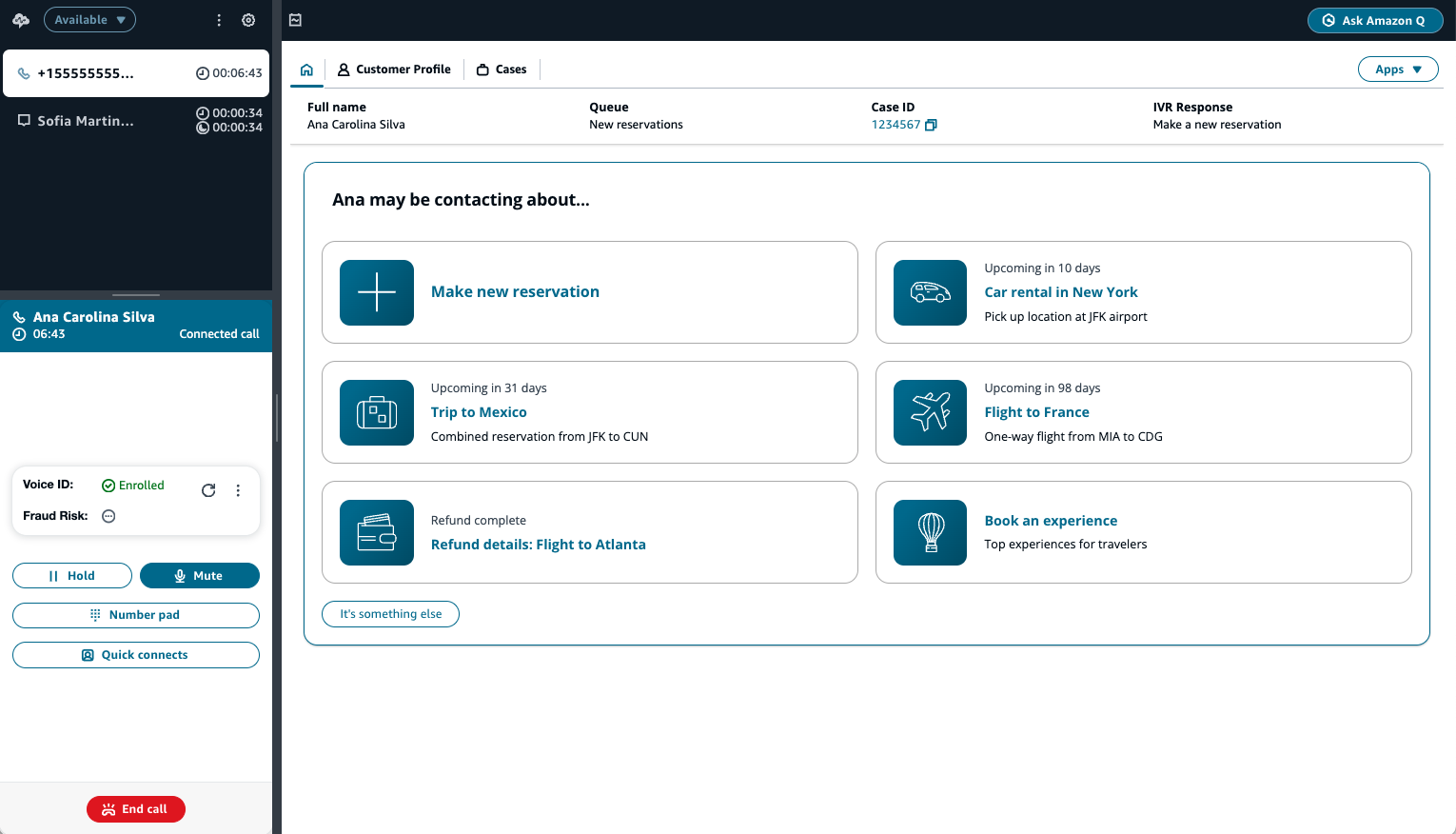Open the Cases tab
This screenshot has height=834, width=1456.
pos(501,69)
